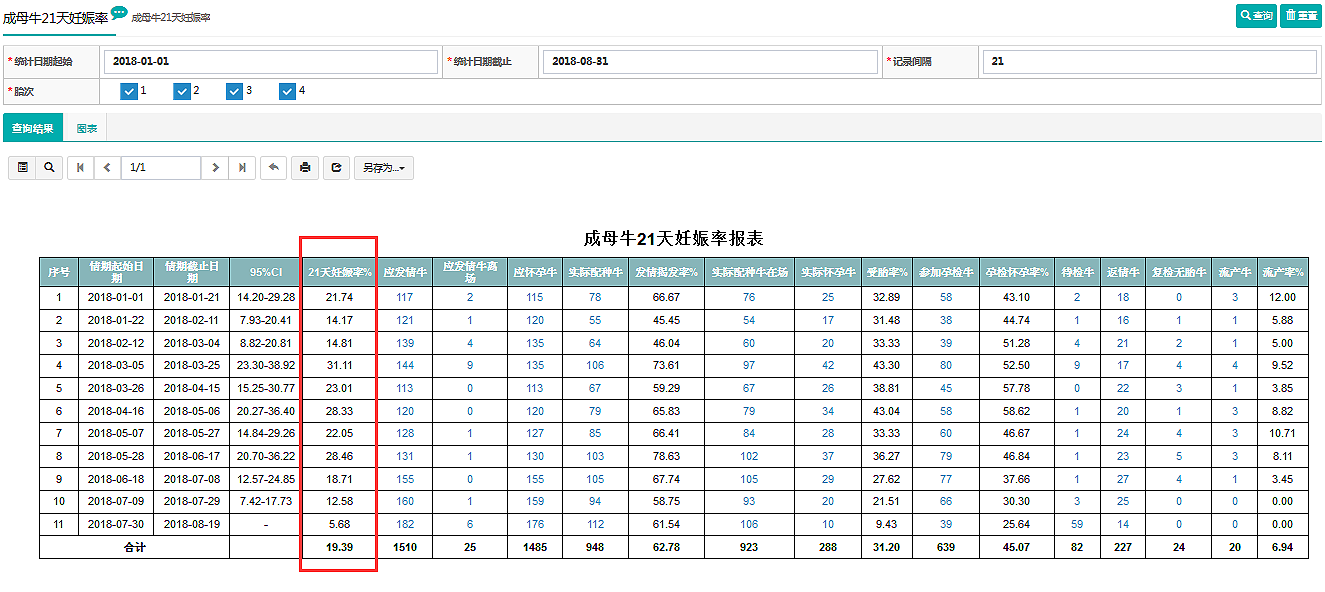
Task: Click the 统计日期截止 end date field
Action: (x=710, y=62)
